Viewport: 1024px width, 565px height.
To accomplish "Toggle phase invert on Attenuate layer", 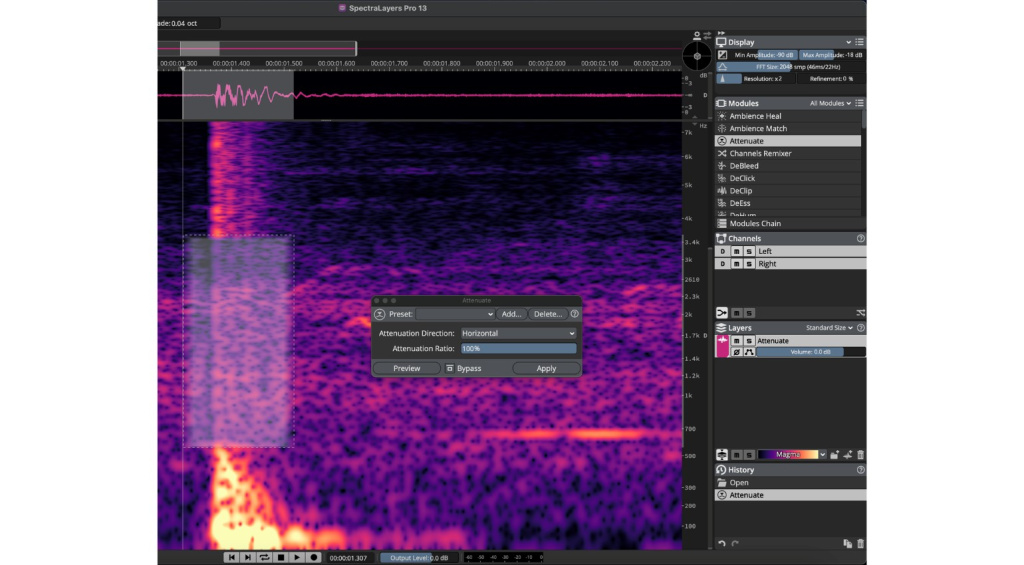I will pos(737,352).
